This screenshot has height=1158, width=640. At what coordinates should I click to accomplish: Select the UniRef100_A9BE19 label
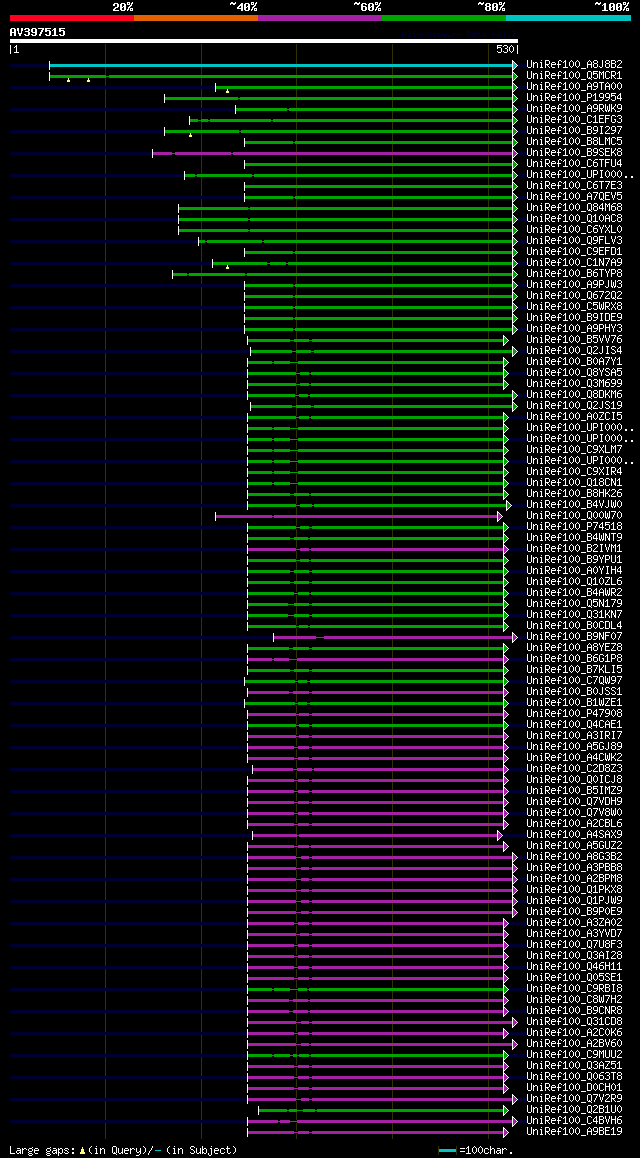(574, 1132)
